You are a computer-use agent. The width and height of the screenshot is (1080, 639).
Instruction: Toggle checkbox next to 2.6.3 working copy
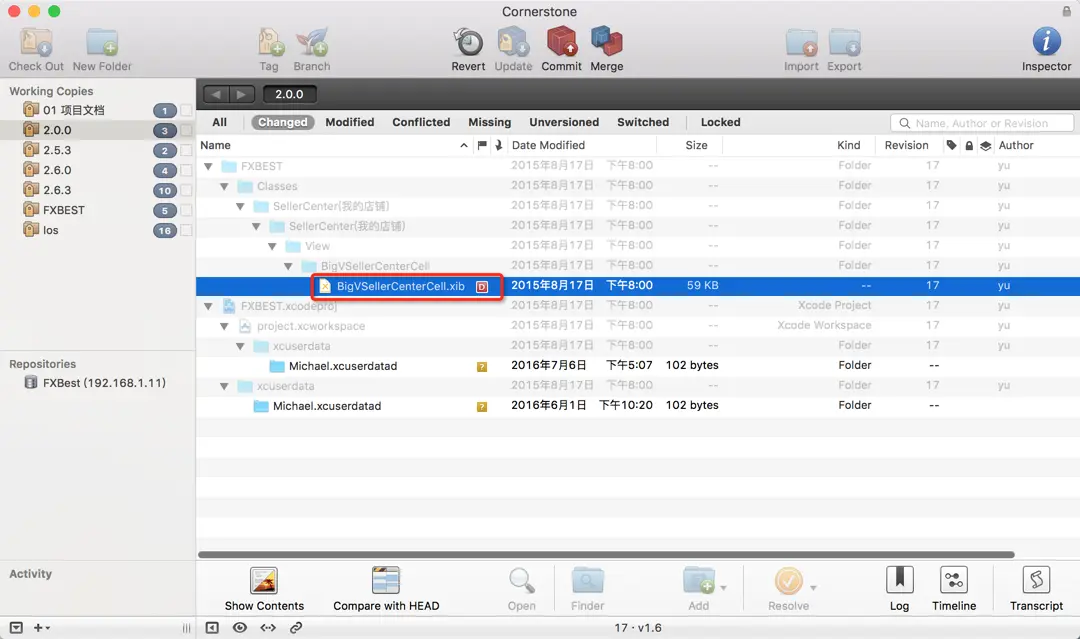186,190
